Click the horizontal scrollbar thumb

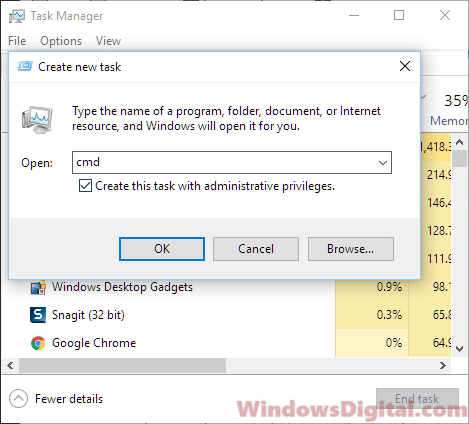[122, 366]
